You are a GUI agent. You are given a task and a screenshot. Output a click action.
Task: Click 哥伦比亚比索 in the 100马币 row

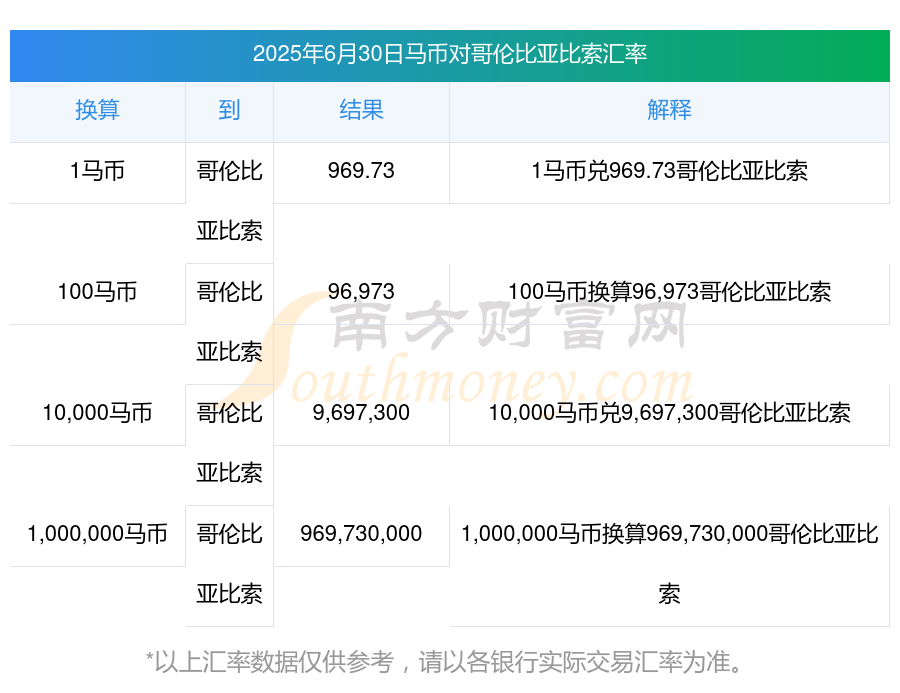229,322
